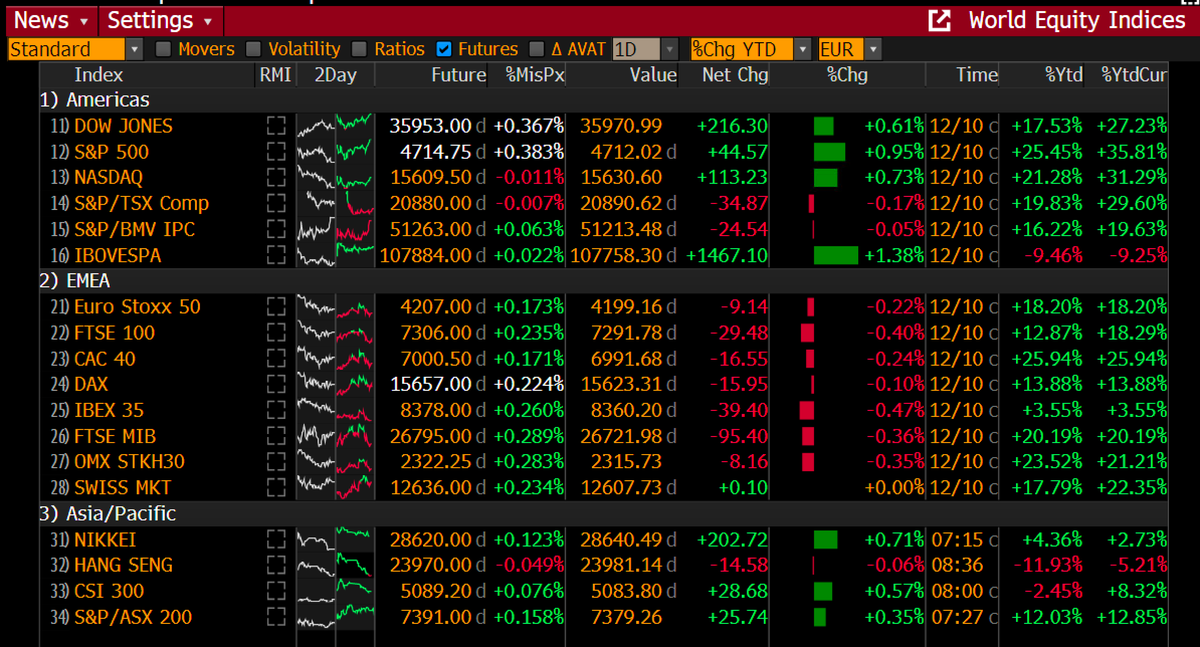Image resolution: width=1200 pixels, height=647 pixels.
Task: Click the RMI icon for S&P/ASX 200
Action: coord(275,617)
